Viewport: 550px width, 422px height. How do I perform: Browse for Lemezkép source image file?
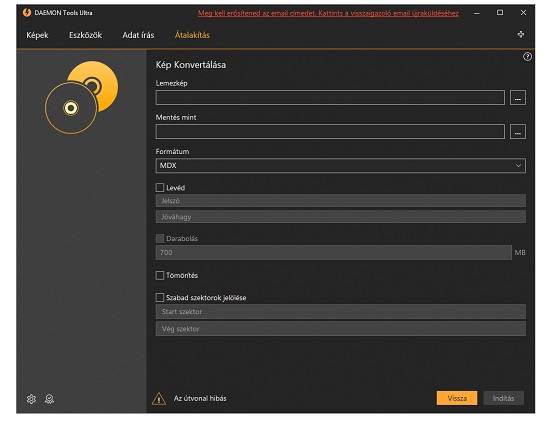517,98
